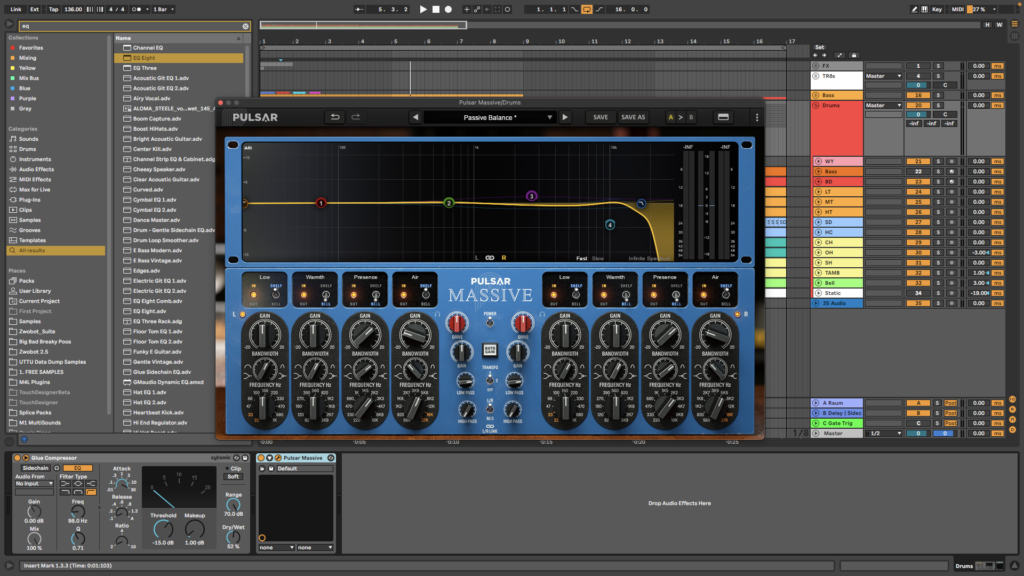This screenshot has height=576, width=1024.
Task: Sort browser results by the Name header
Action: [x=178, y=38]
